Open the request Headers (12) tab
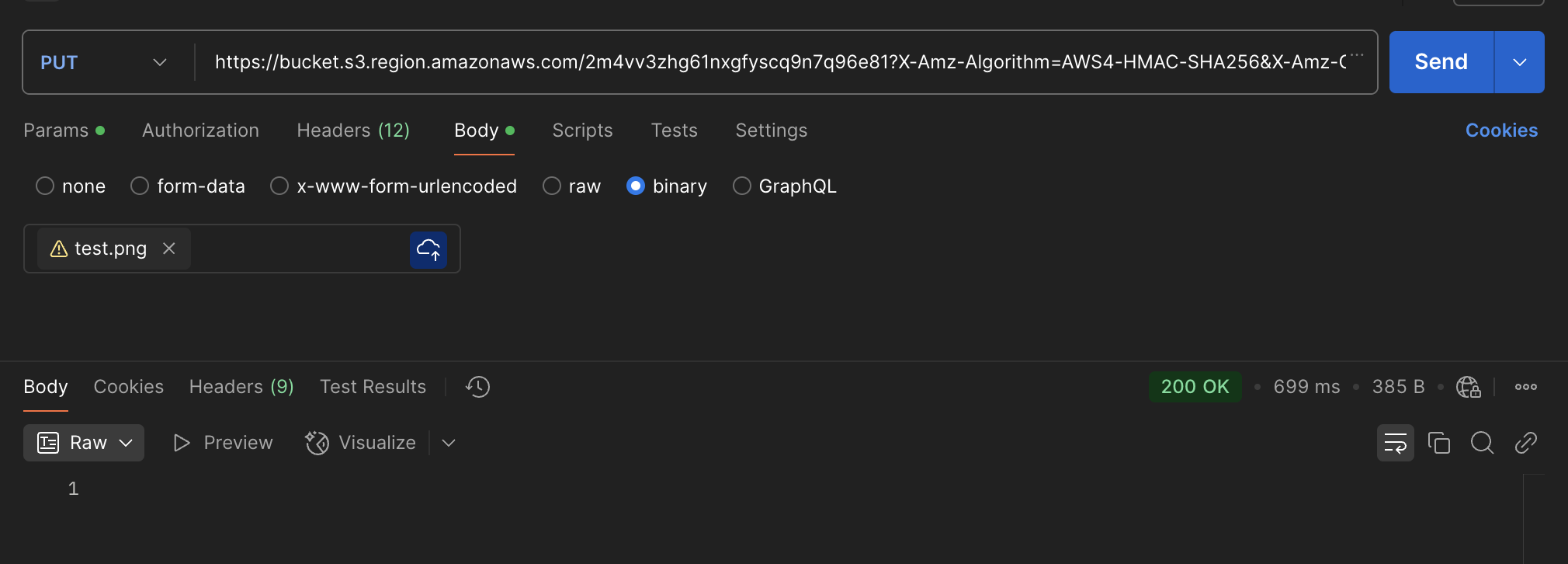Image resolution: width=1568 pixels, height=564 pixels. [353, 131]
